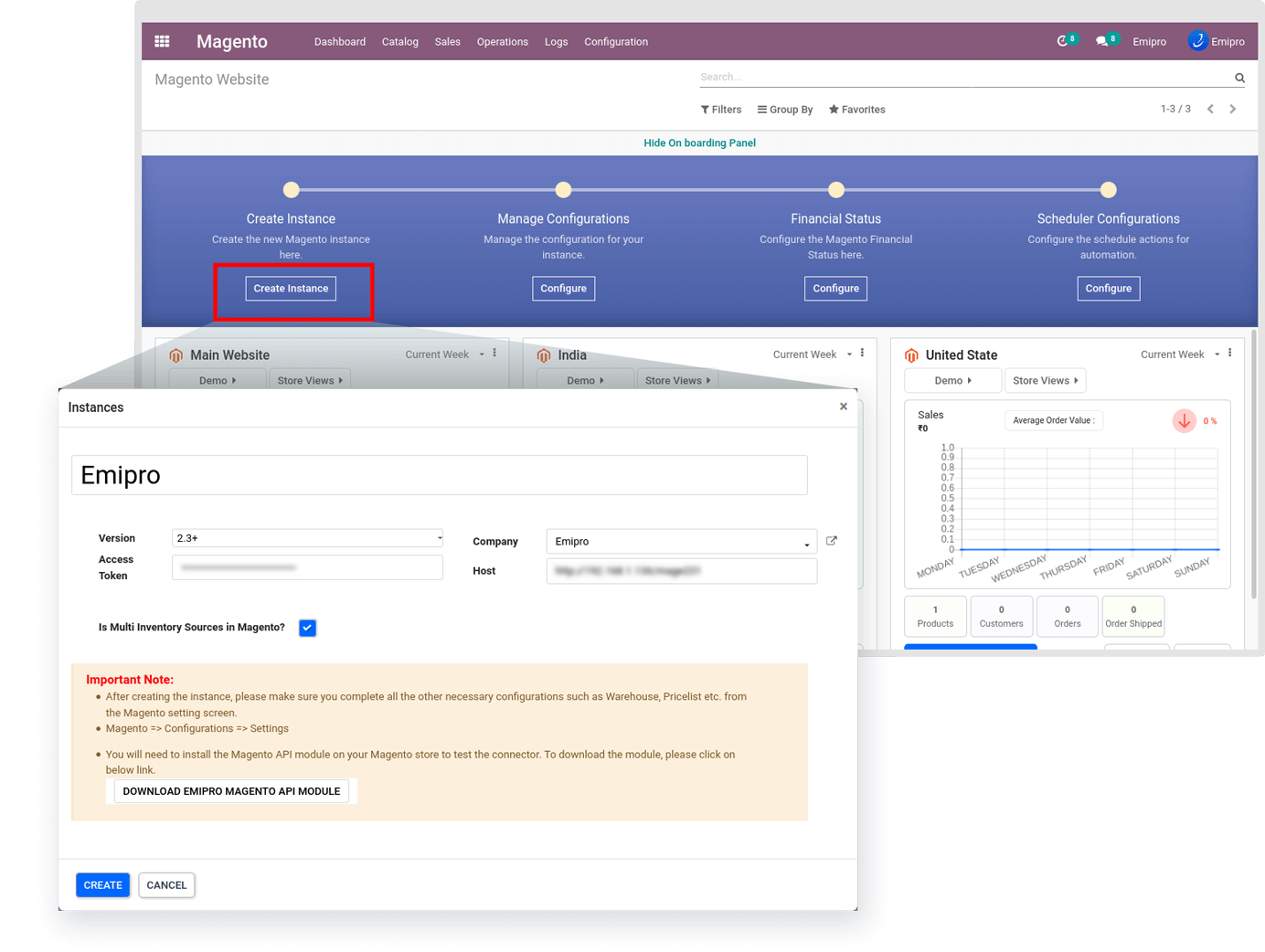This screenshot has width=1265, height=952.
Task: Click the instance name field Emipro
Action: [x=440, y=475]
